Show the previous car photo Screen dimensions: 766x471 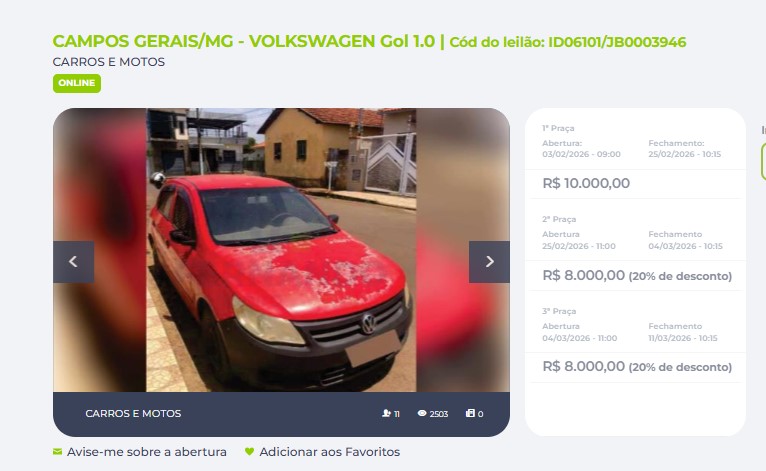(73, 261)
